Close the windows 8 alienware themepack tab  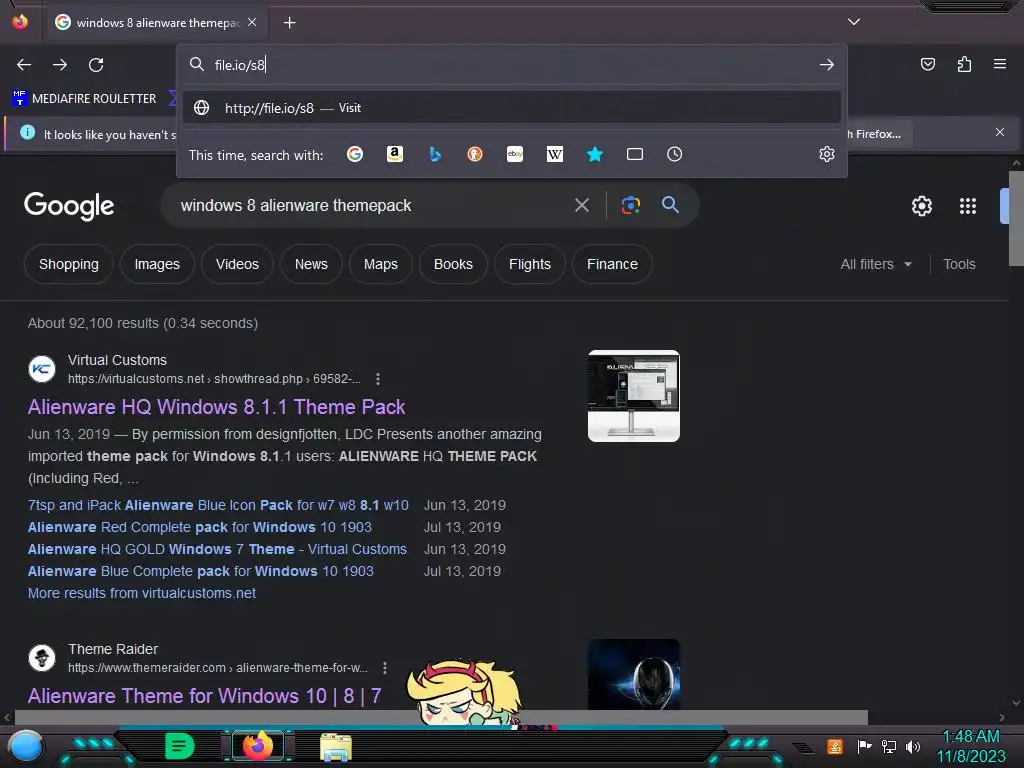pos(252,22)
